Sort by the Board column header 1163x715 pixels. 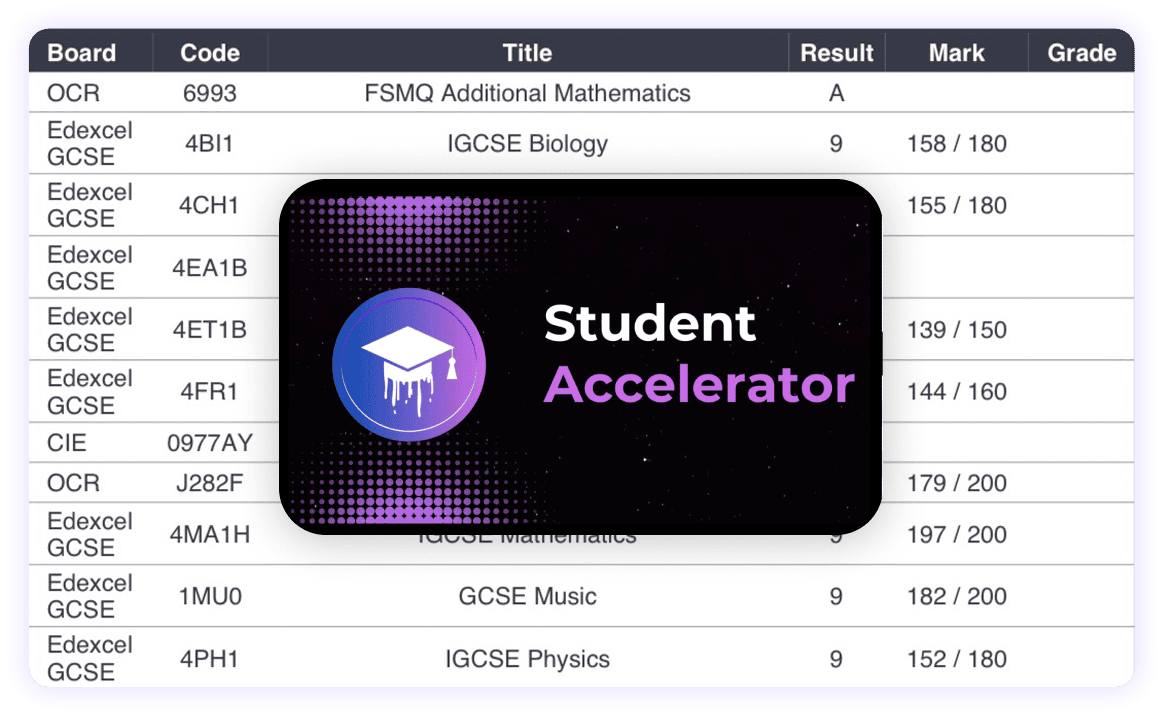pos(82,53)
